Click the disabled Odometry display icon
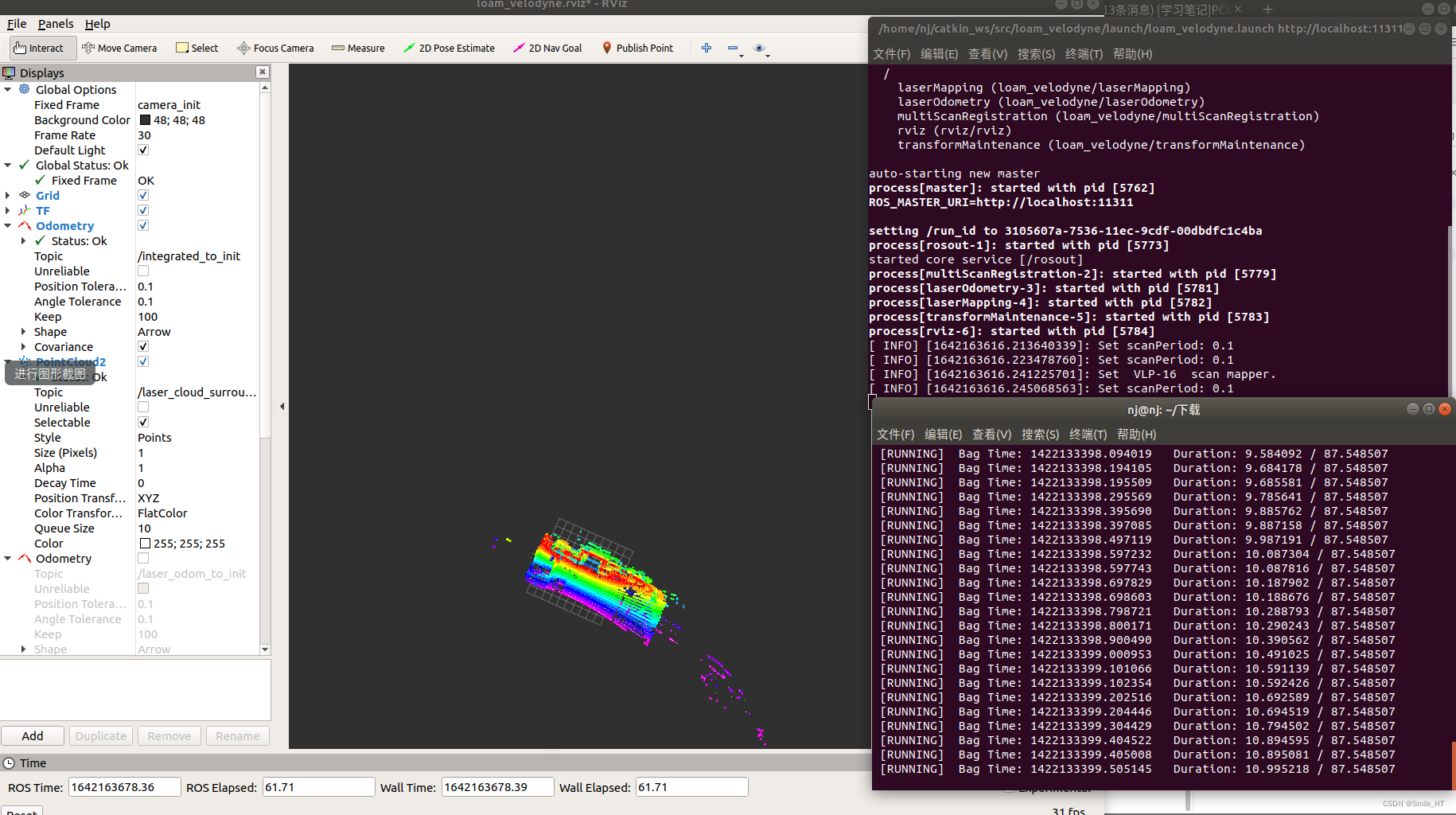 point(25,558)
